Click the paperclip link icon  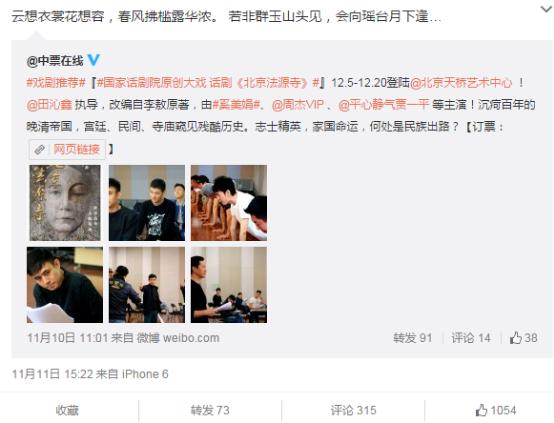pos(40,149)
